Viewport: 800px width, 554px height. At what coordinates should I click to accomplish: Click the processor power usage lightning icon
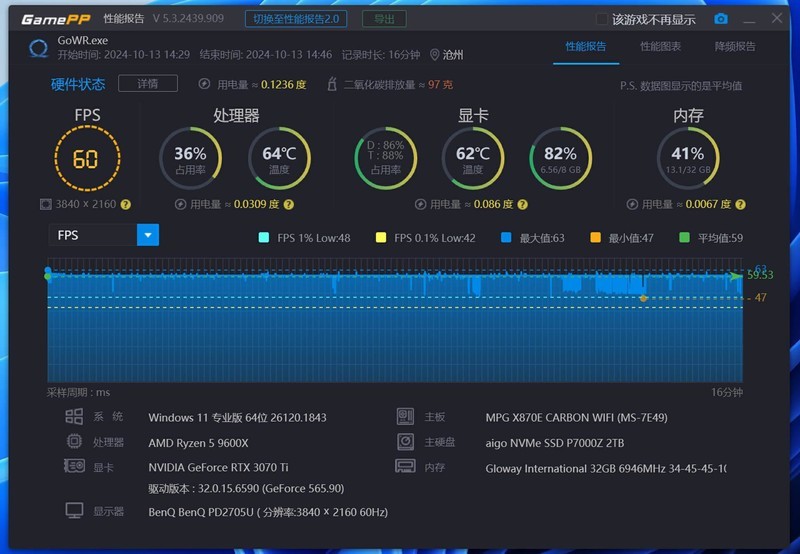[x=180, y=205]
